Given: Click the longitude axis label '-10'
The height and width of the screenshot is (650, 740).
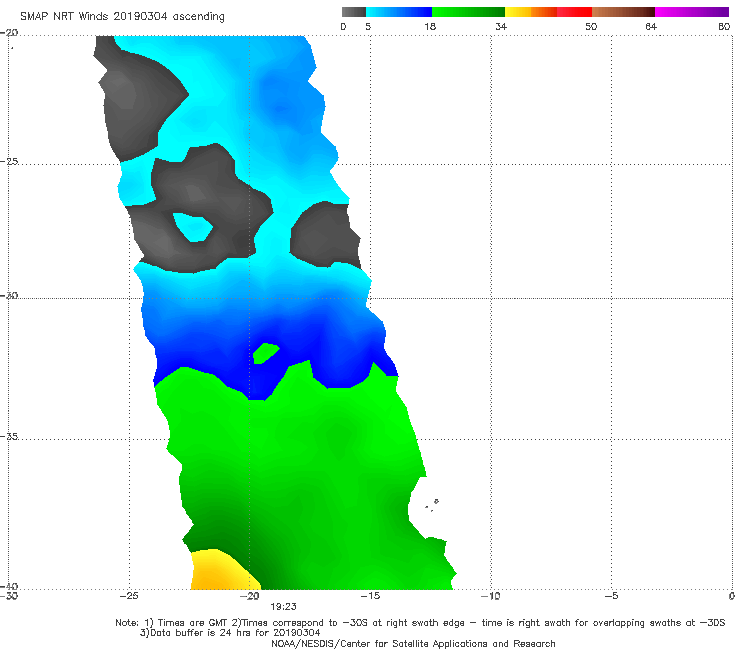Looking at the screenshot, I should pos(491,596).
